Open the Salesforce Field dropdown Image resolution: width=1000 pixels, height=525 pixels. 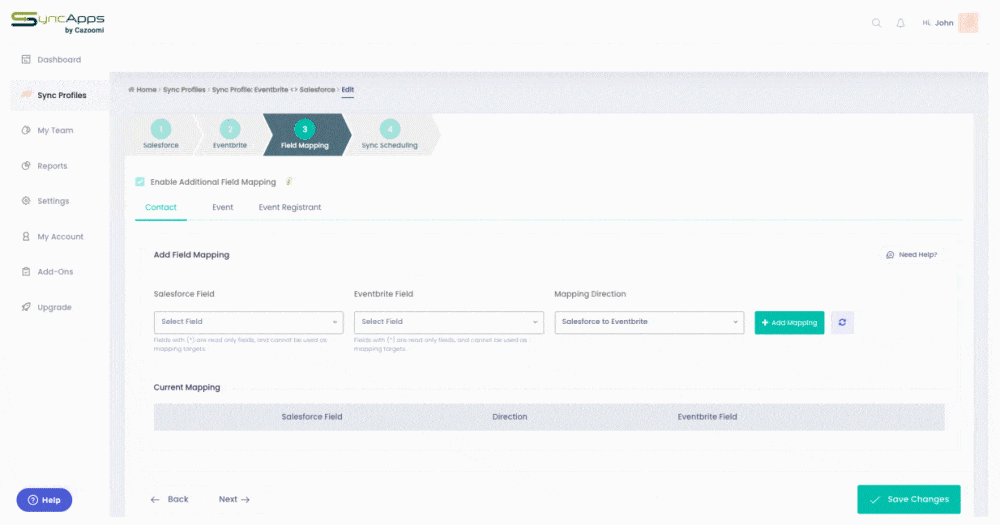point(249,322)
